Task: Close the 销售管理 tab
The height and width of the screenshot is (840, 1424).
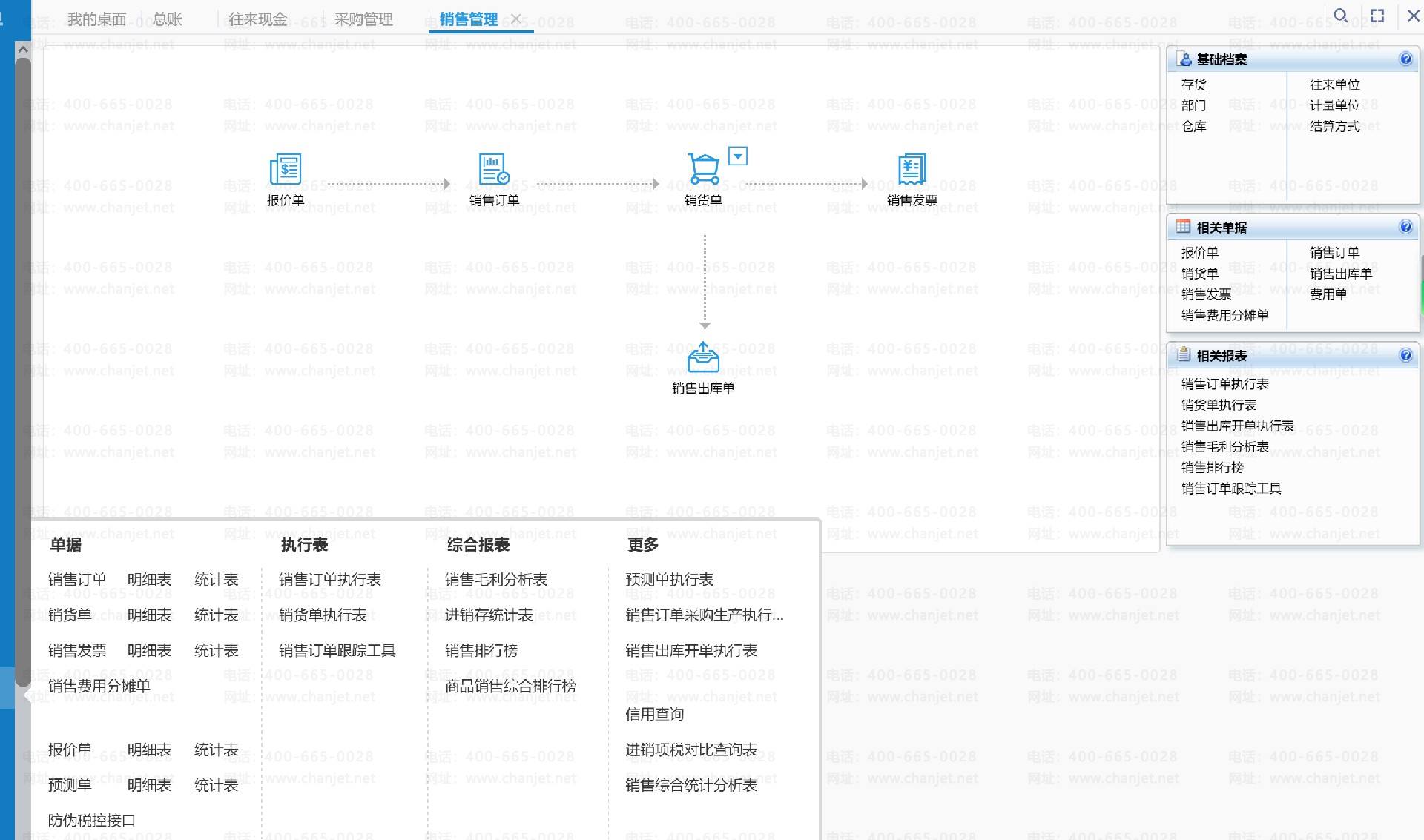Action: [516, 19]
